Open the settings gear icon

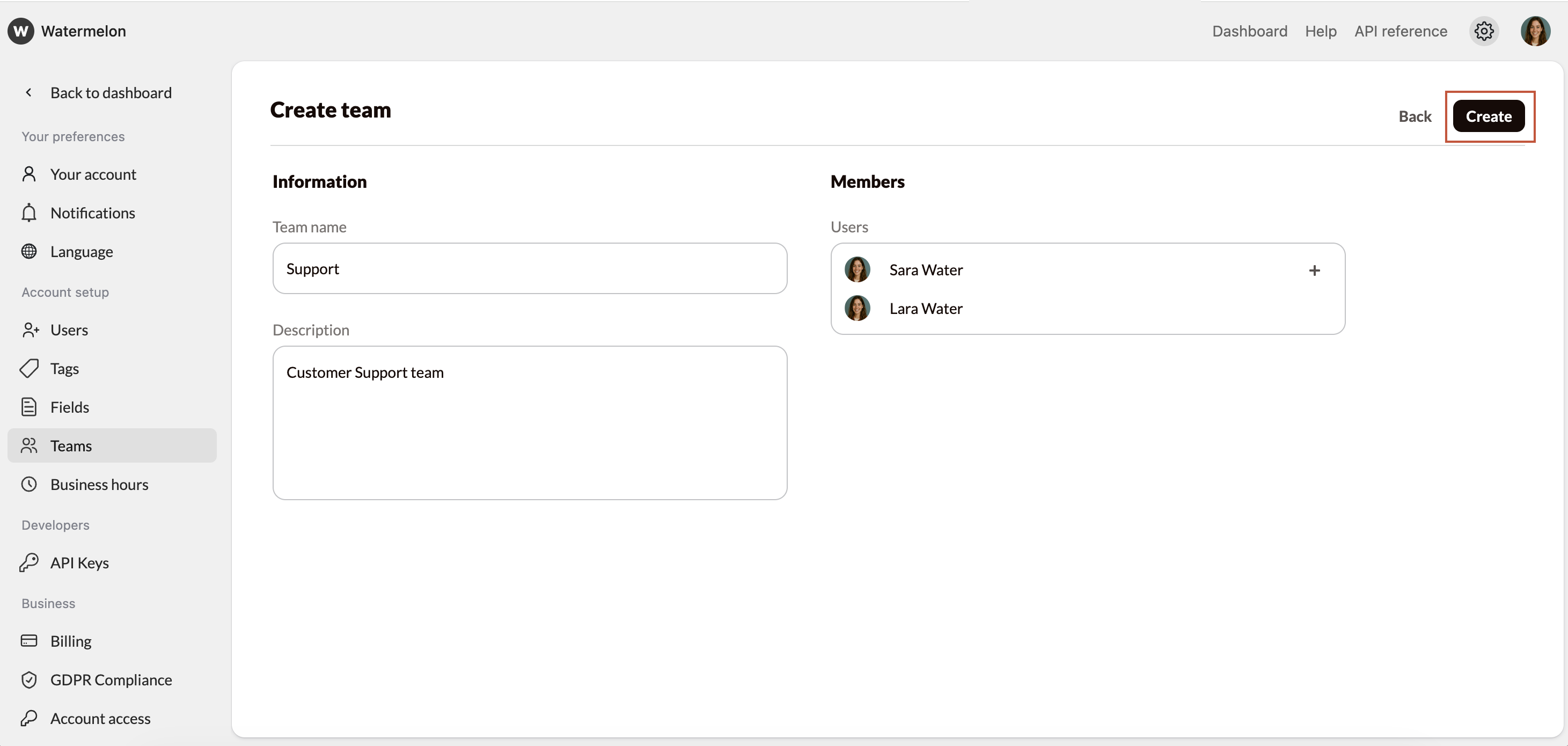click(x=1483, y=31)
